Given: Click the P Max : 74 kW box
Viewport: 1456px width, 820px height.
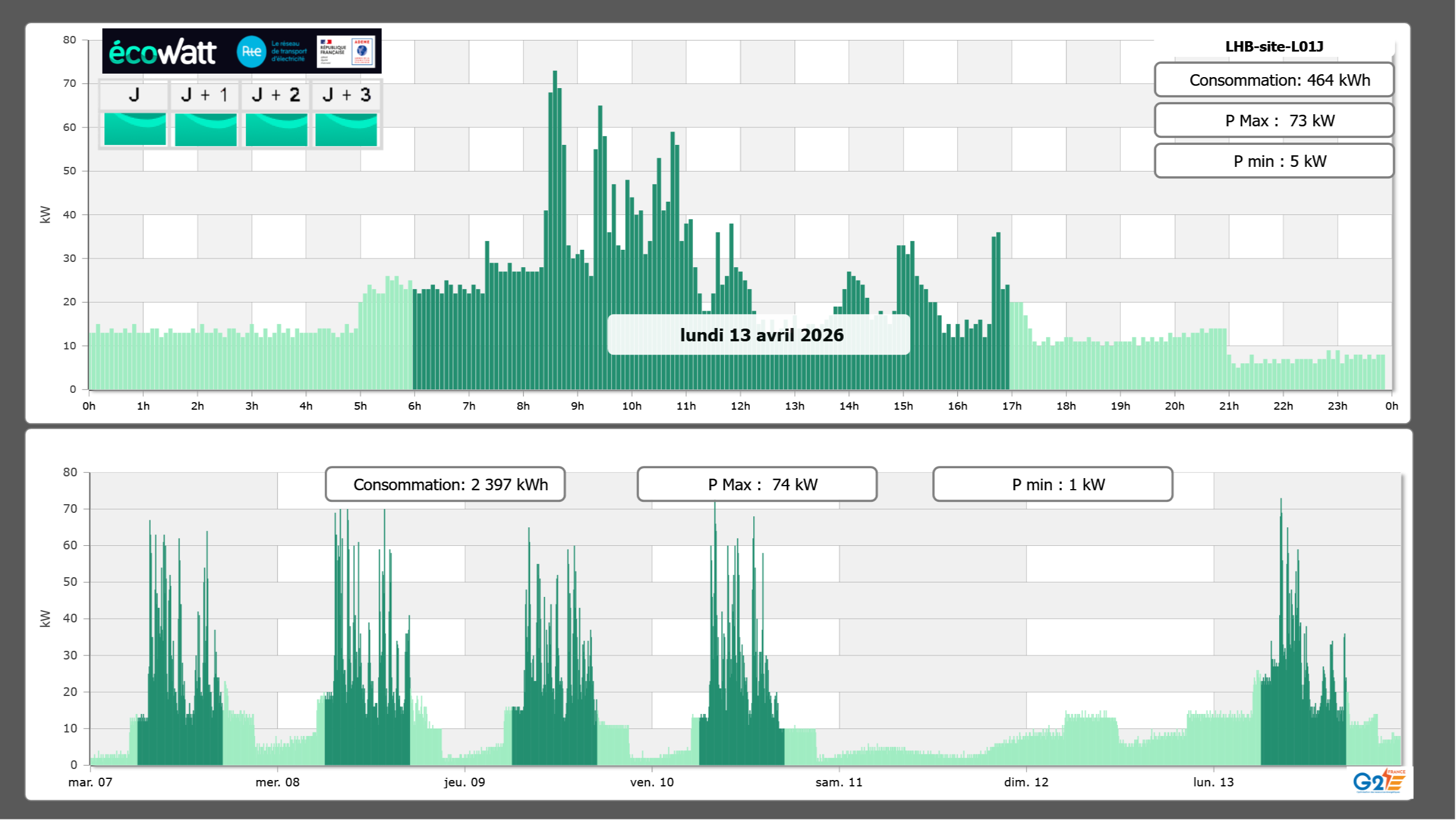Looking at the screenshot, I should (757, 484).
